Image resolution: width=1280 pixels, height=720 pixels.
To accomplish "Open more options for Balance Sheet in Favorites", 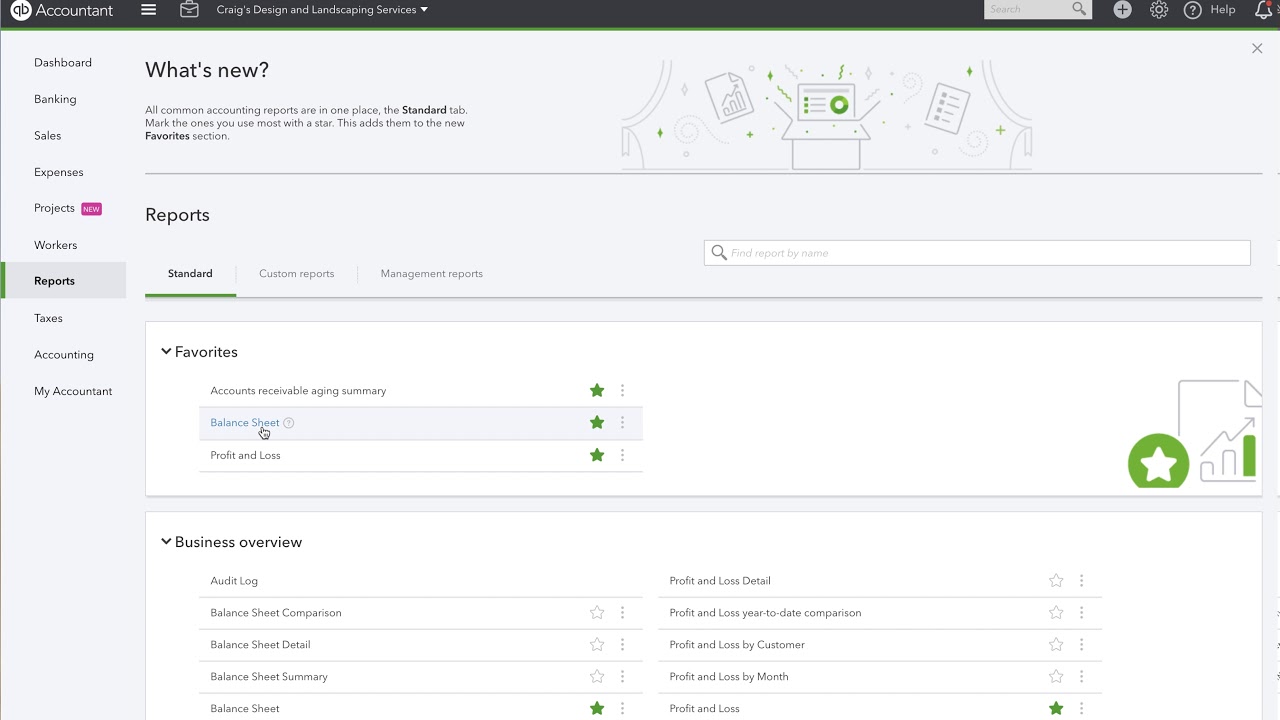I will tap(622, 423).
